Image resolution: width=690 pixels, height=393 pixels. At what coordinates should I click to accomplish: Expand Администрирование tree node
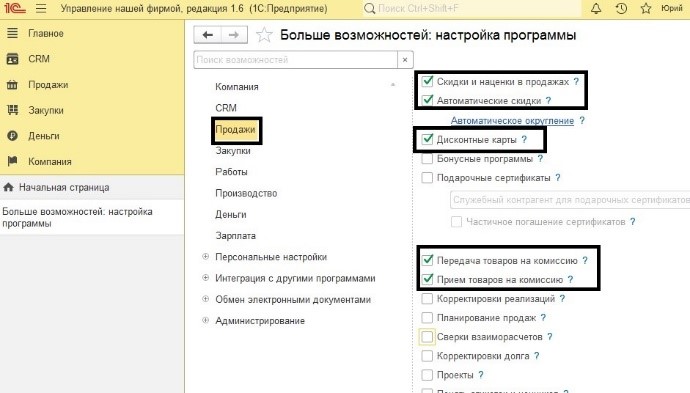pos(206,320)
